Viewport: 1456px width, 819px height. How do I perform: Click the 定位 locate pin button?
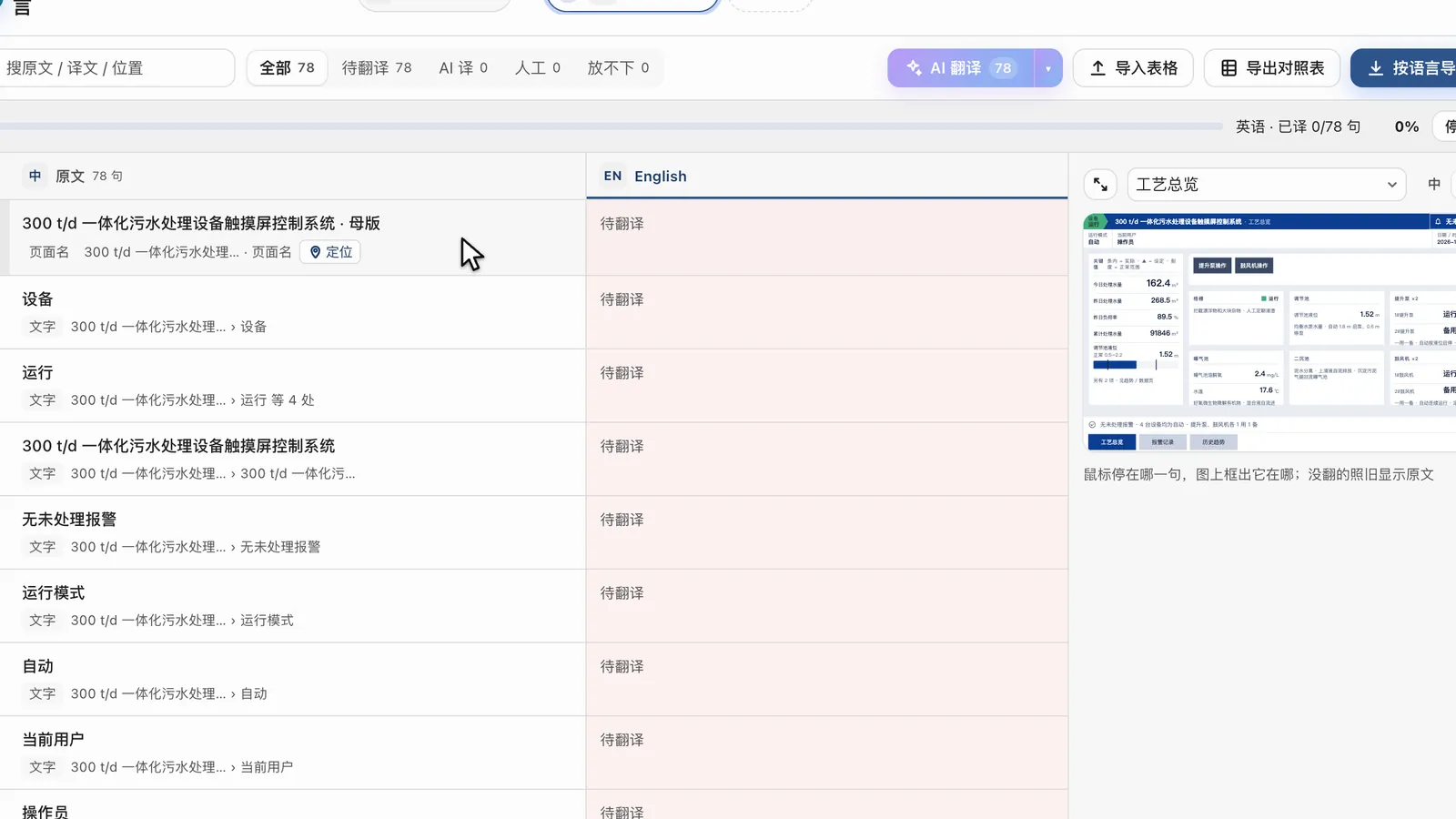[x=330, y=252]
